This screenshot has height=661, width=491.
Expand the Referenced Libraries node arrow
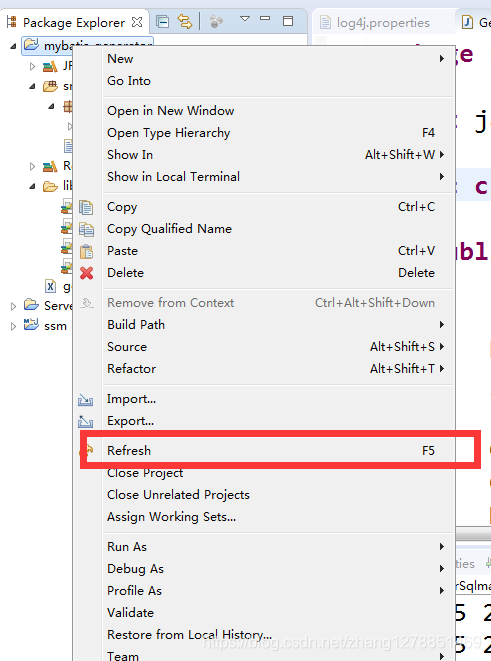[32, 167]
